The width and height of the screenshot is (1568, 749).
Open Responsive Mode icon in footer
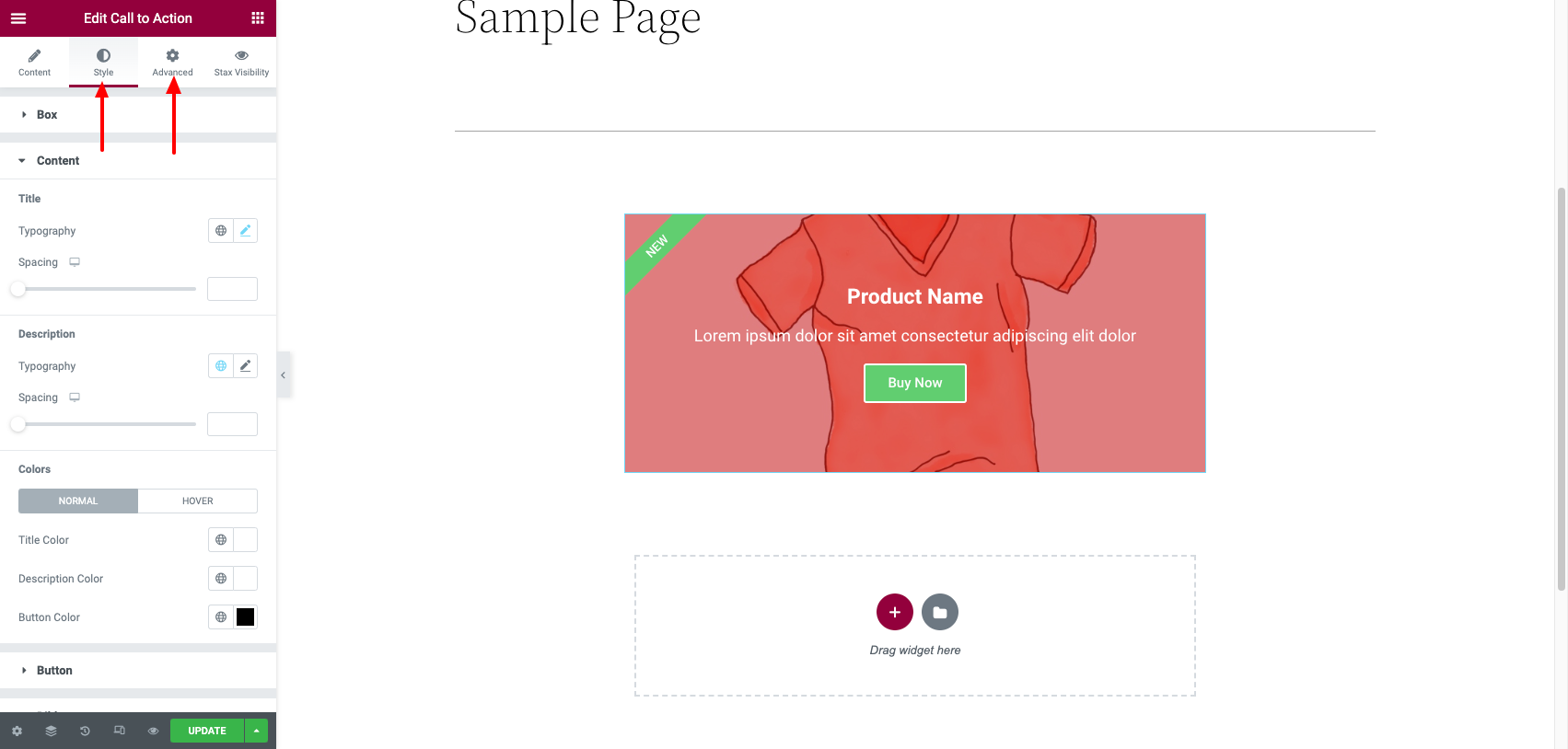[119, 731]
